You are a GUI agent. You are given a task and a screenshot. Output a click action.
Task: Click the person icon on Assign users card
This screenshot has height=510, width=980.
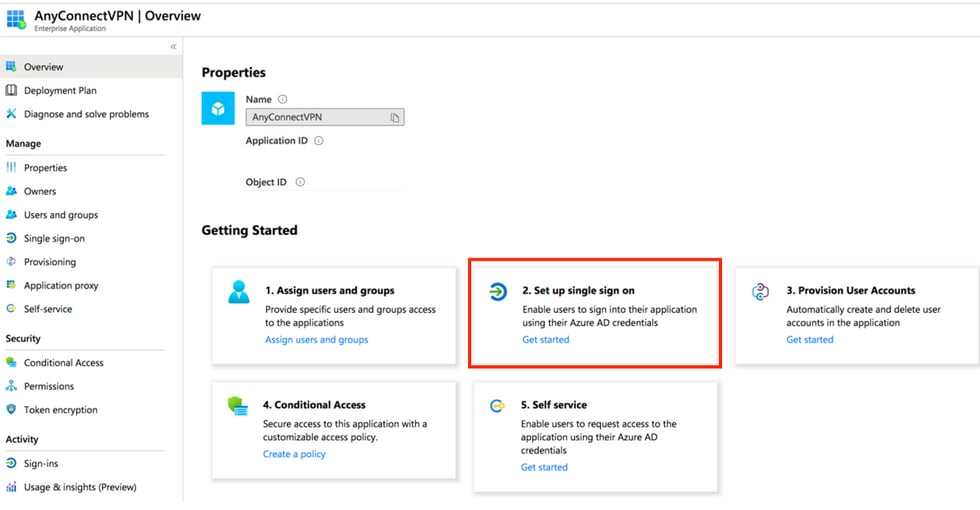tap(239, 292)
